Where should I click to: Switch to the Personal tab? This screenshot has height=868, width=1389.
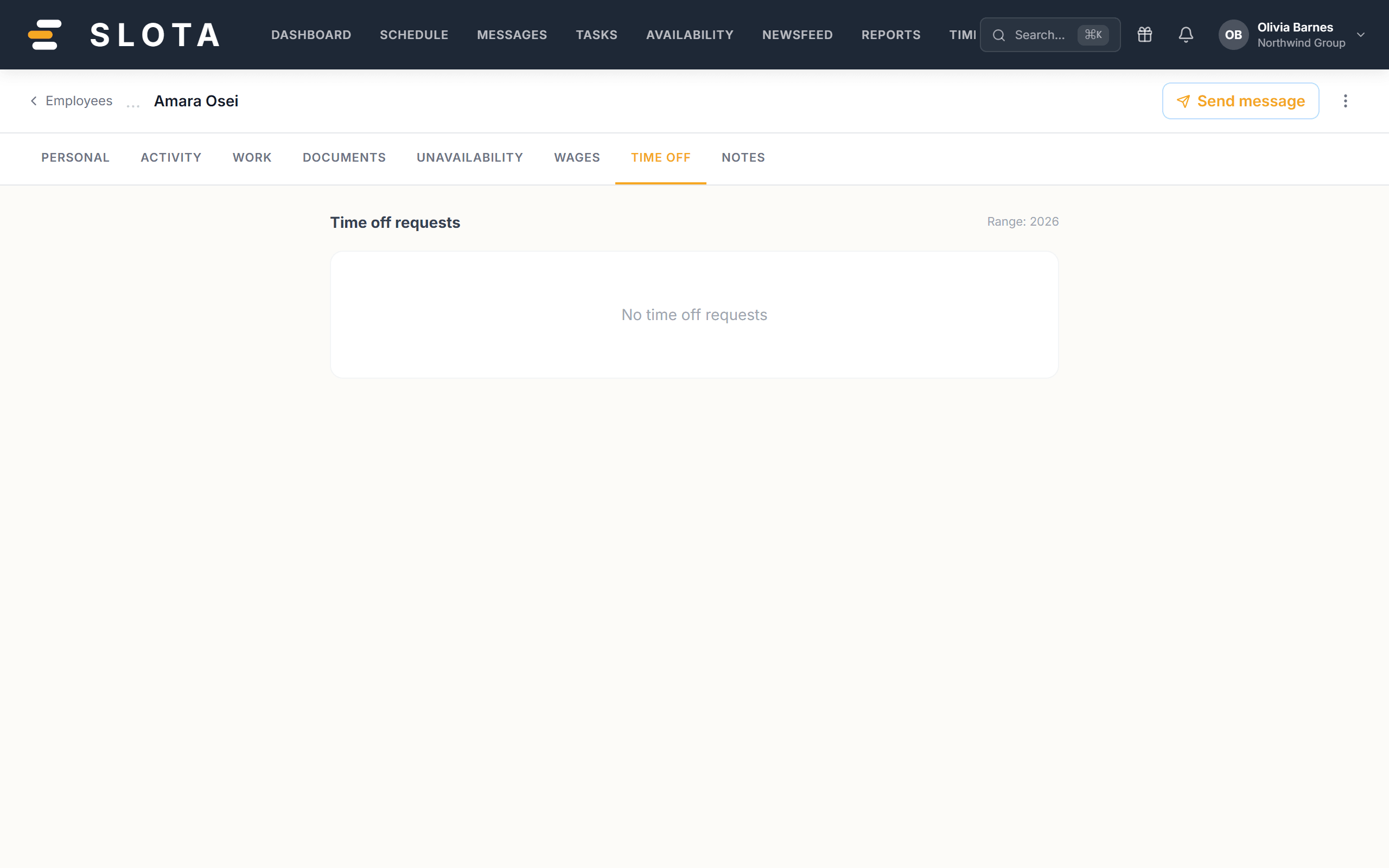click(x=75, y=157)
